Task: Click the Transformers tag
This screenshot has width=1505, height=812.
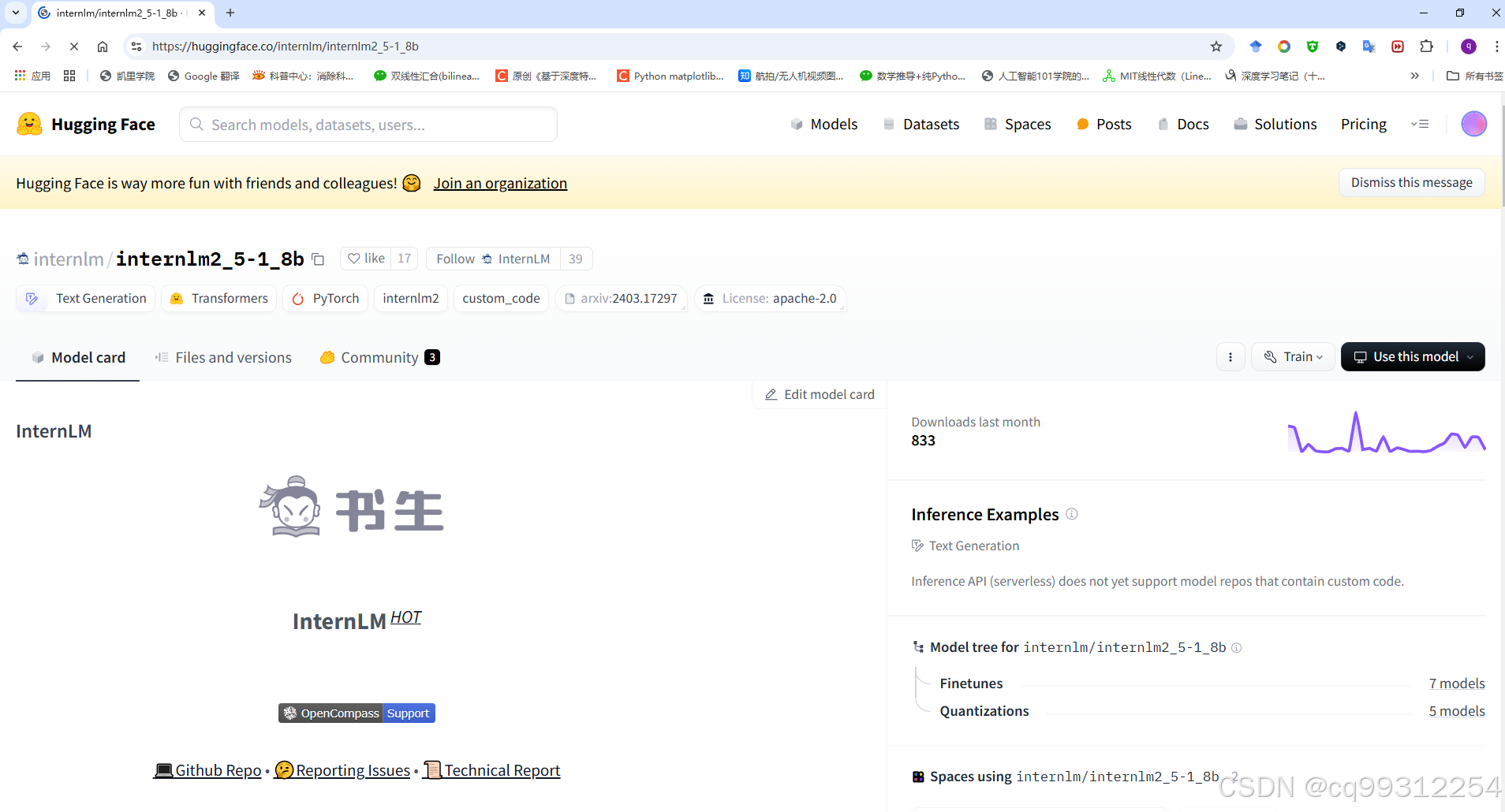Action: pos(219,299)
